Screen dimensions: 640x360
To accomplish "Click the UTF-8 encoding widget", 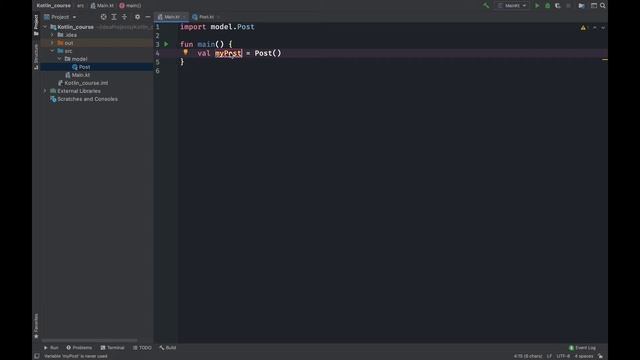I will 563,356.
